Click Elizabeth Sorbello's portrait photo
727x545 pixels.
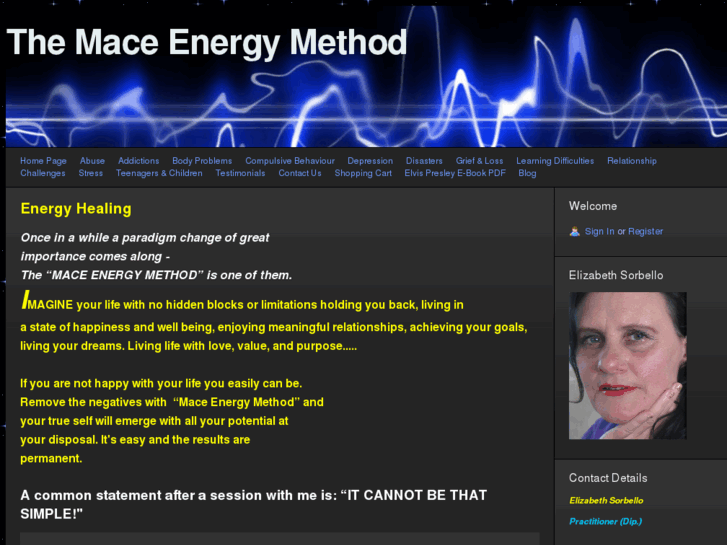[628, 365]
